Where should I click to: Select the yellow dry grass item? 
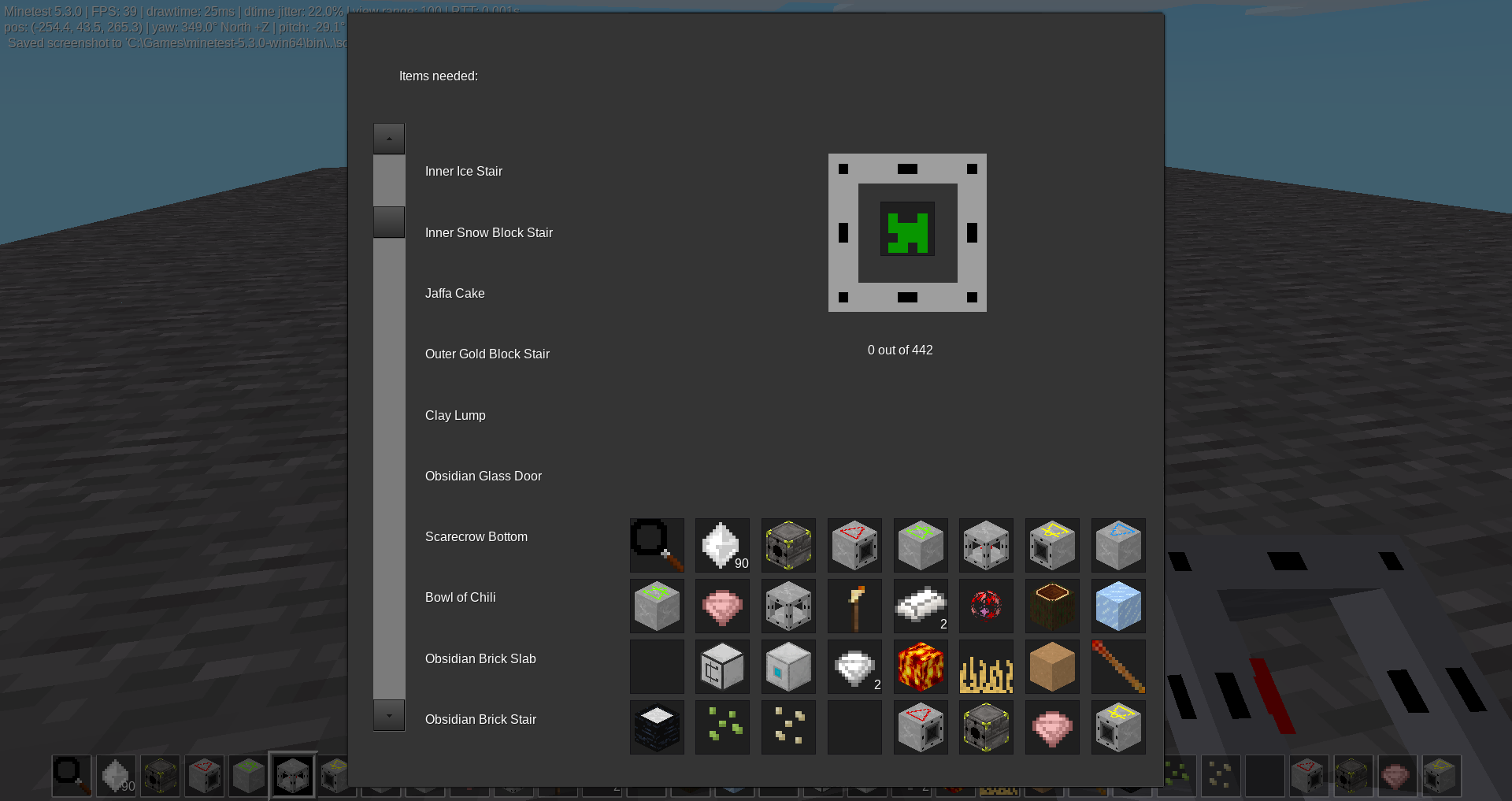[x=986, y=666]
